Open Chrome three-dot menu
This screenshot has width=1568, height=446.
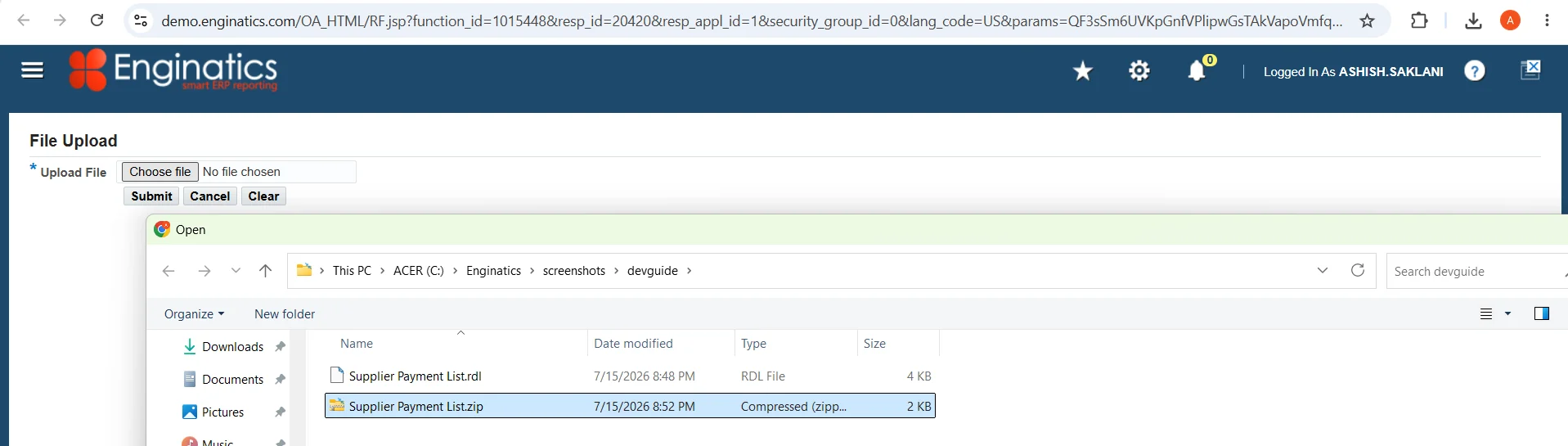(1547, 20)
